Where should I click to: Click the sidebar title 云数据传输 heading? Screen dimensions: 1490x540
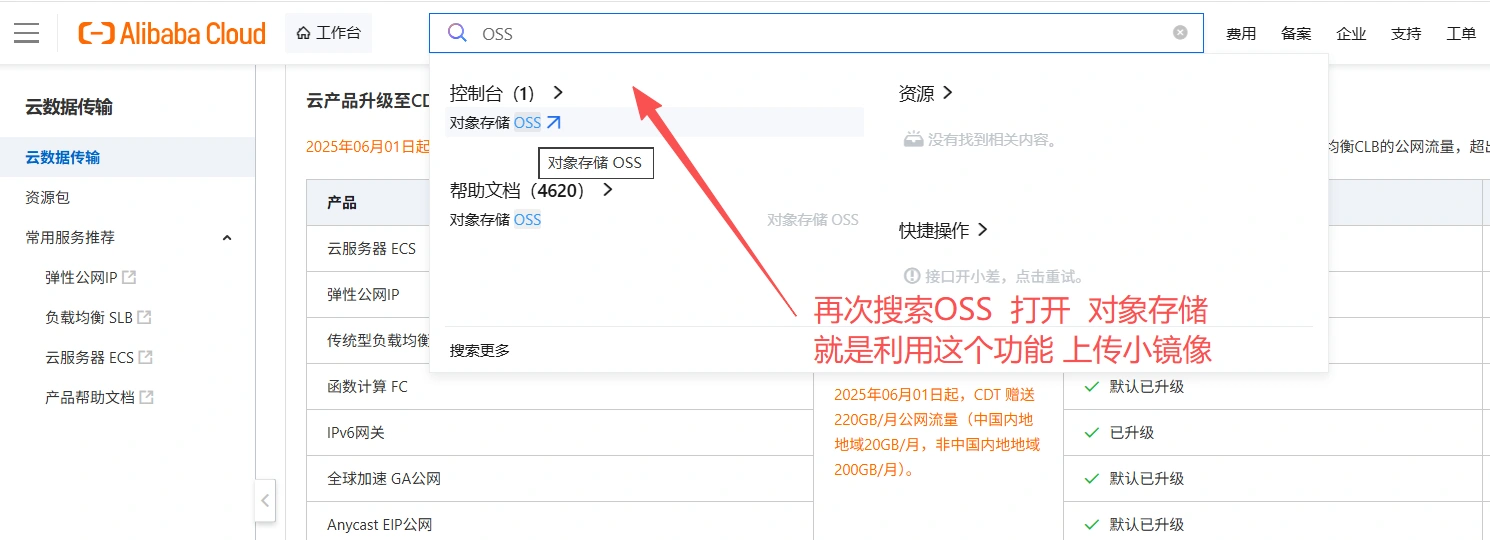click(x=69, y=107)
